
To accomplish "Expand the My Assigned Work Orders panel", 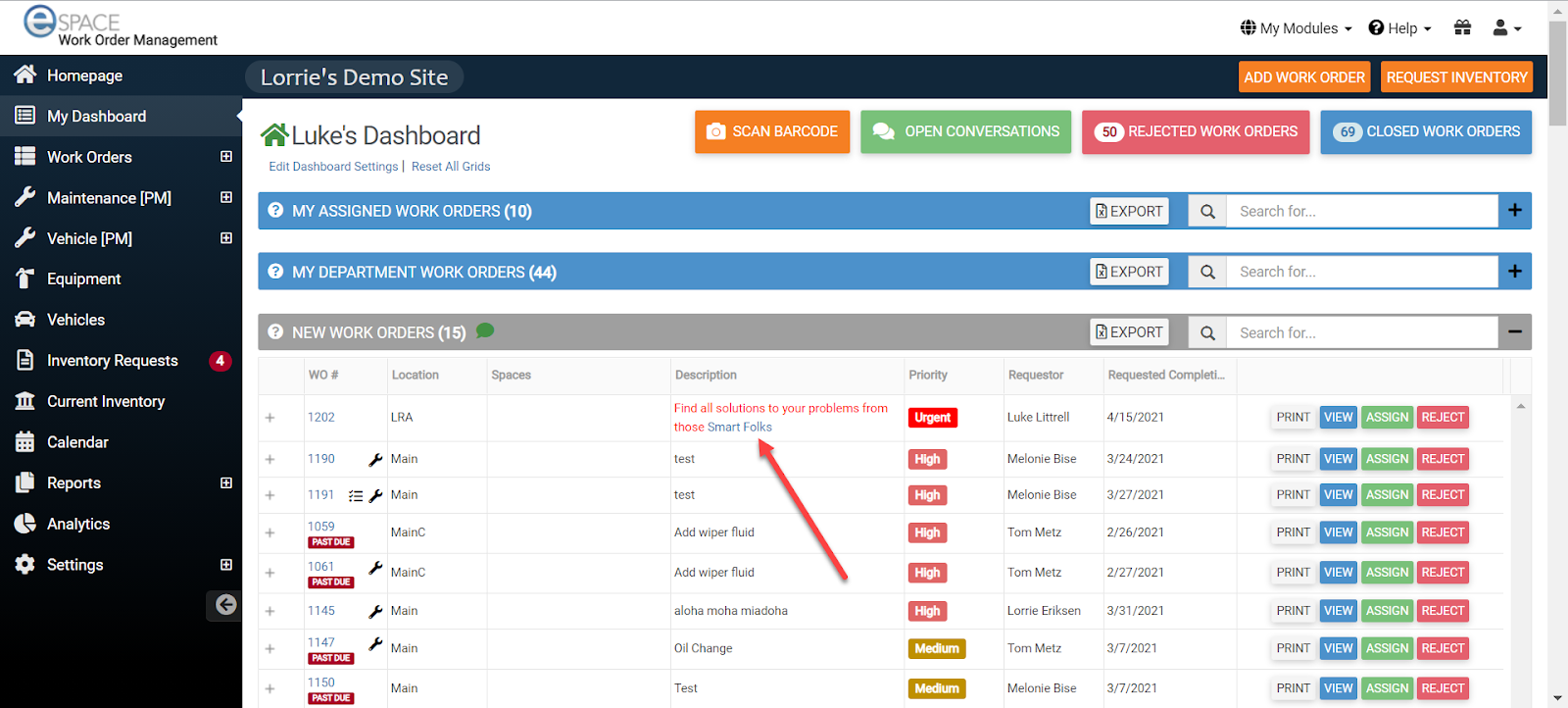I will coord(1514,211).
